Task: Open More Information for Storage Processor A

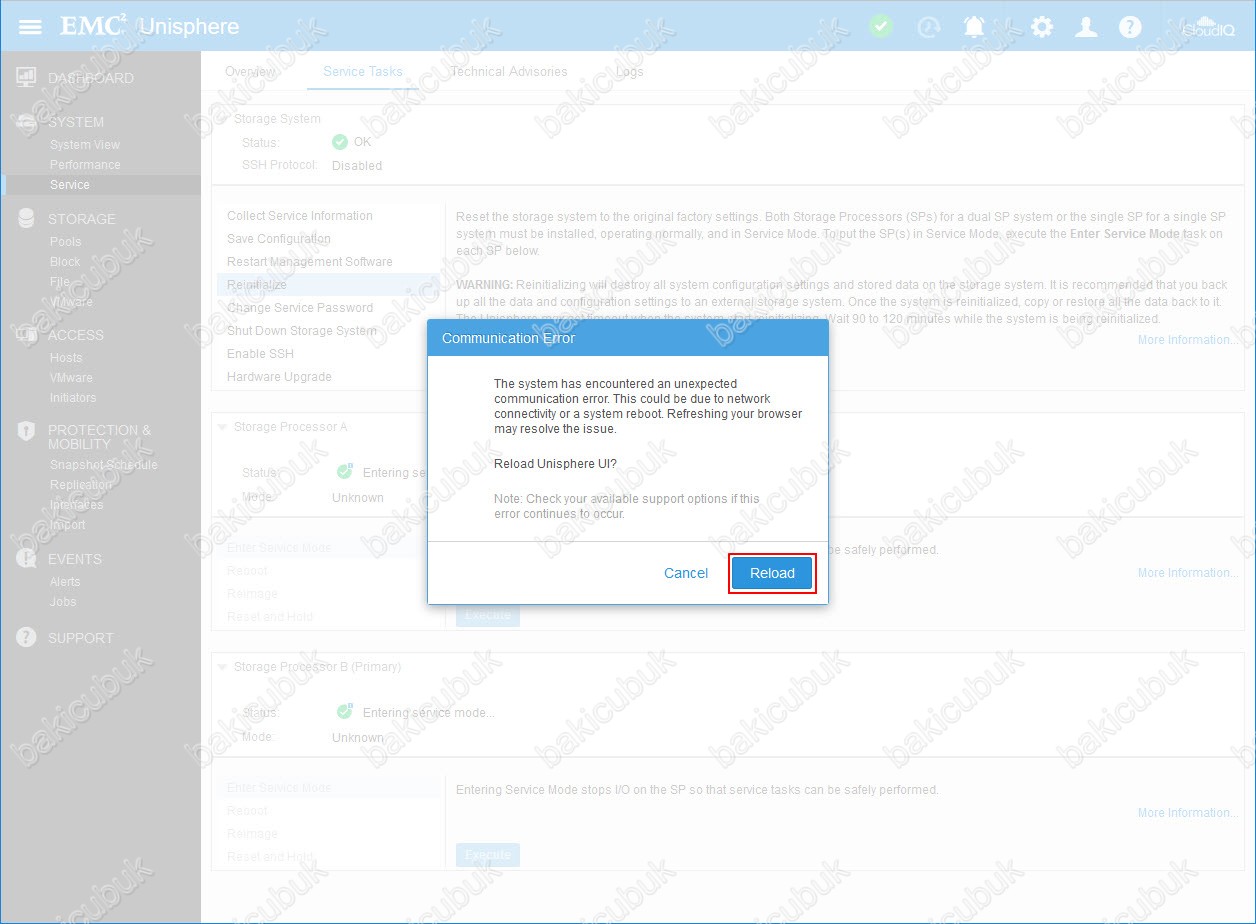Action: click(x=1188, y=573)
